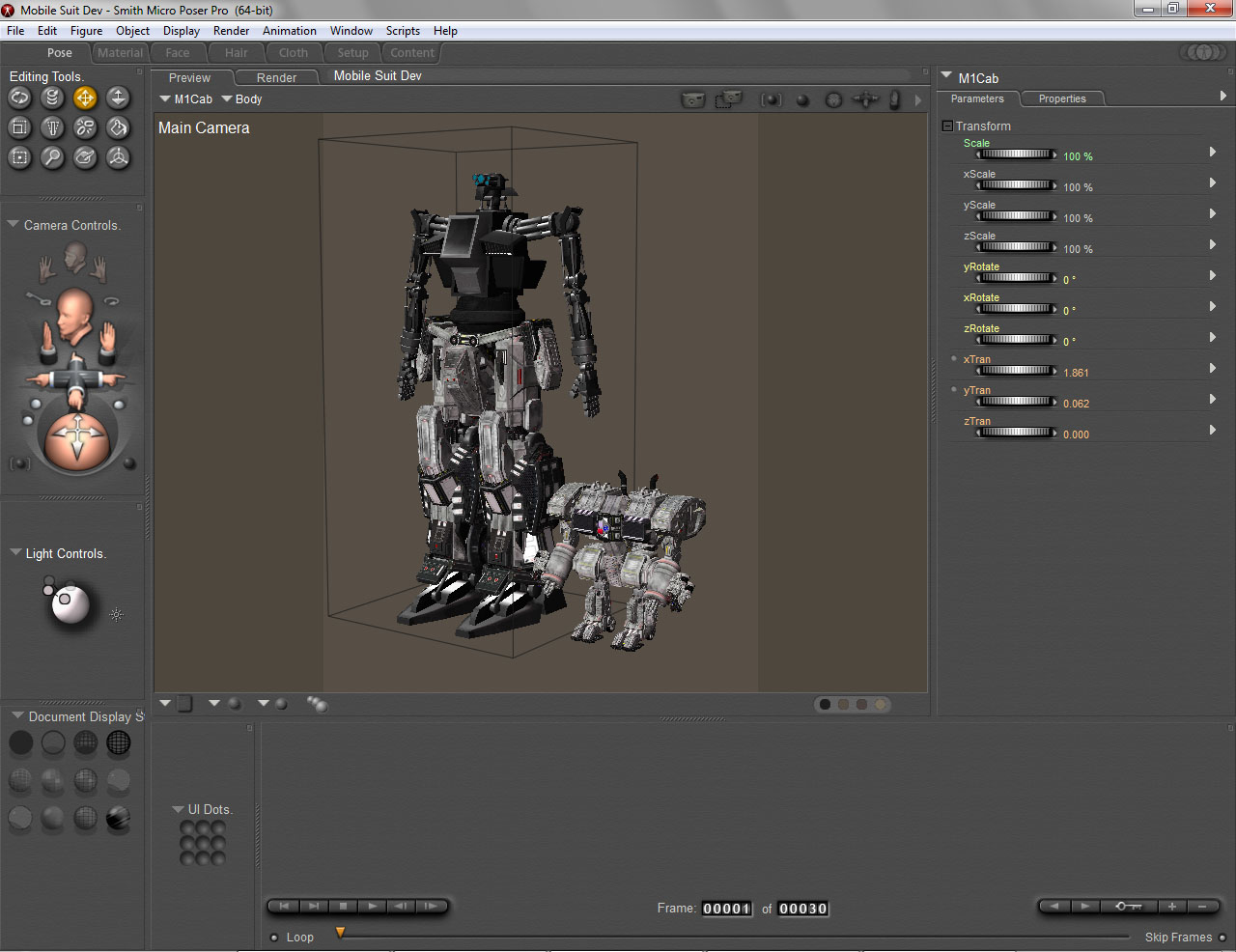Collapse the Light Controls panel
Image resolution: width=1236 pixels, height=952 pixels.
pyautogui.click(x=15, y=552)
